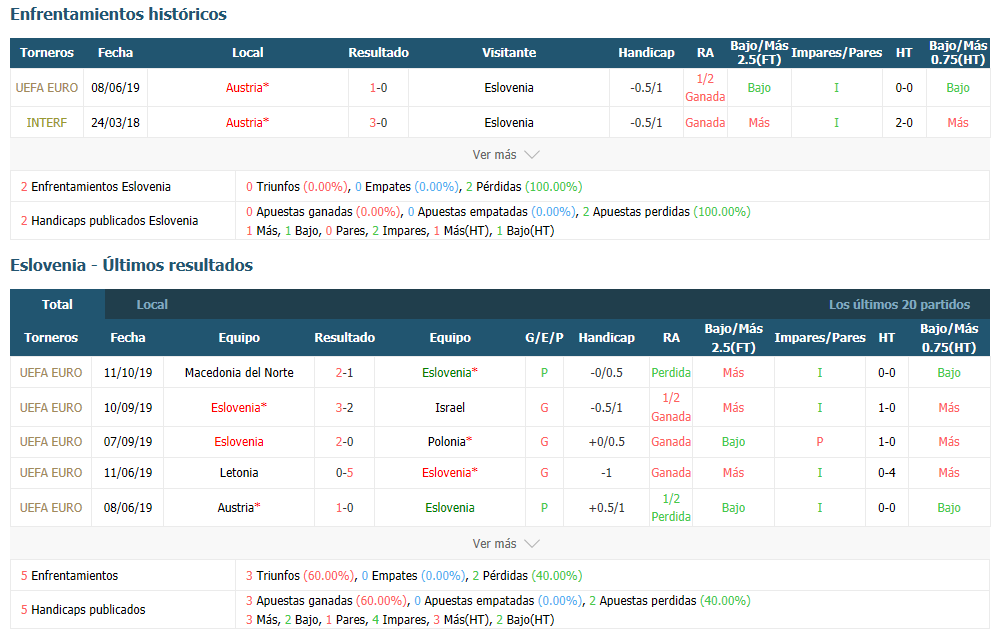Select HT score 2-0 in INTERF row
Image resolution: width=1001 pixels, height=638 pixels.
904,123
